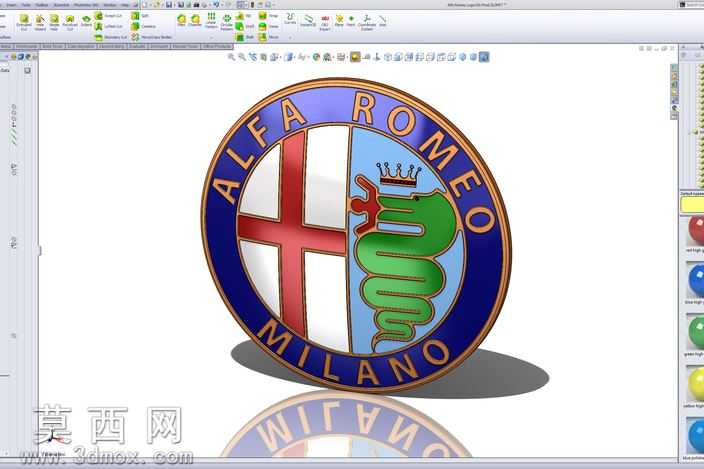Click the Save icon in title bar
Screen dimensions: 704x469
pos(169,5)
